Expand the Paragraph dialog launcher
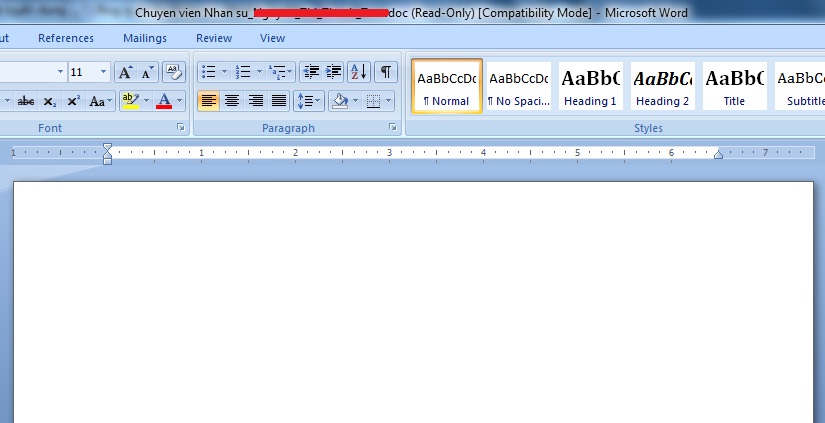Image resolution: width=825 pixels, height=423 pixels. pos(392,128)
